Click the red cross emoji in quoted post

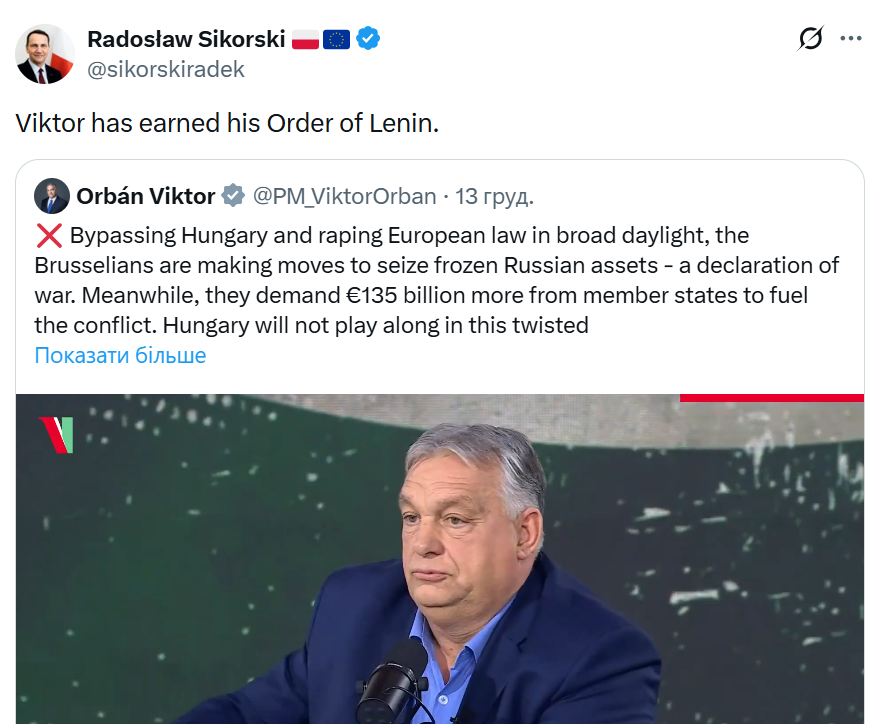pos(48,236)
